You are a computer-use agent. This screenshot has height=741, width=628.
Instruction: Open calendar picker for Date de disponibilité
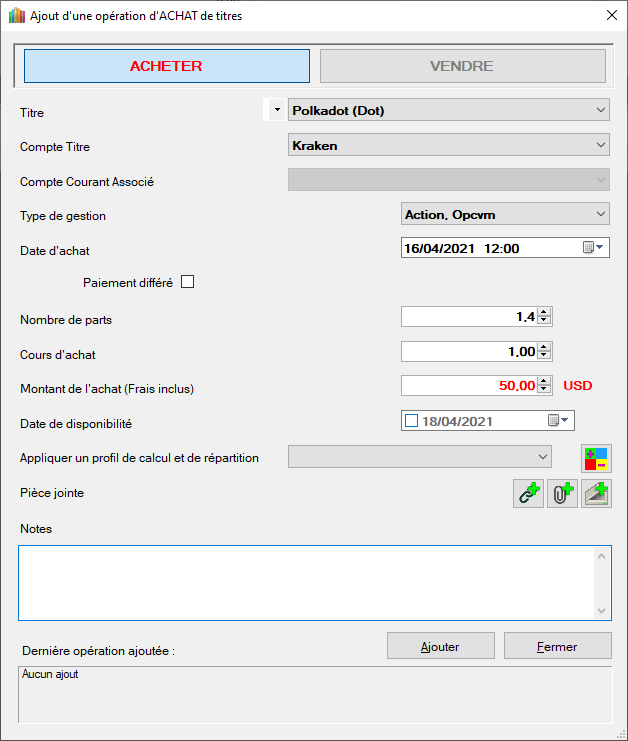coord(558,421)
